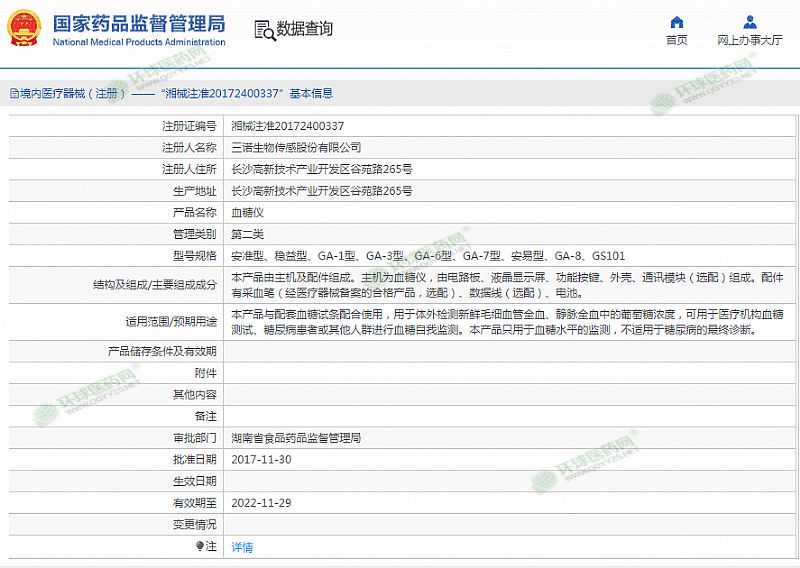Click the 数据查询 magnifier document icon
The height and width of the screenshot is (568, 800).
(x=262, y=28)
